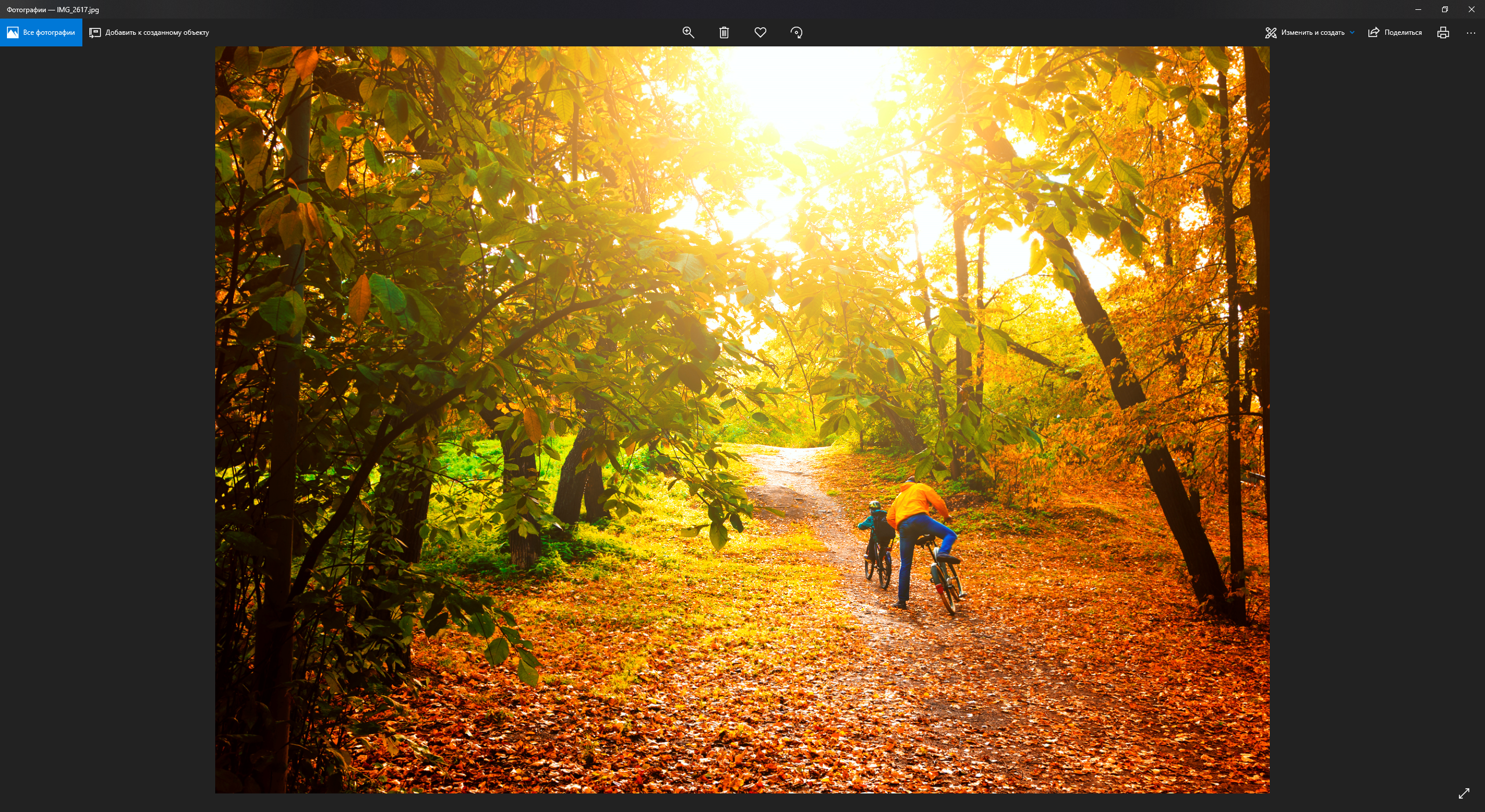Expand the chevron beside Изменить и создать
The height and width of the screenshot is (812, 1485).
tap(1352, 32)
